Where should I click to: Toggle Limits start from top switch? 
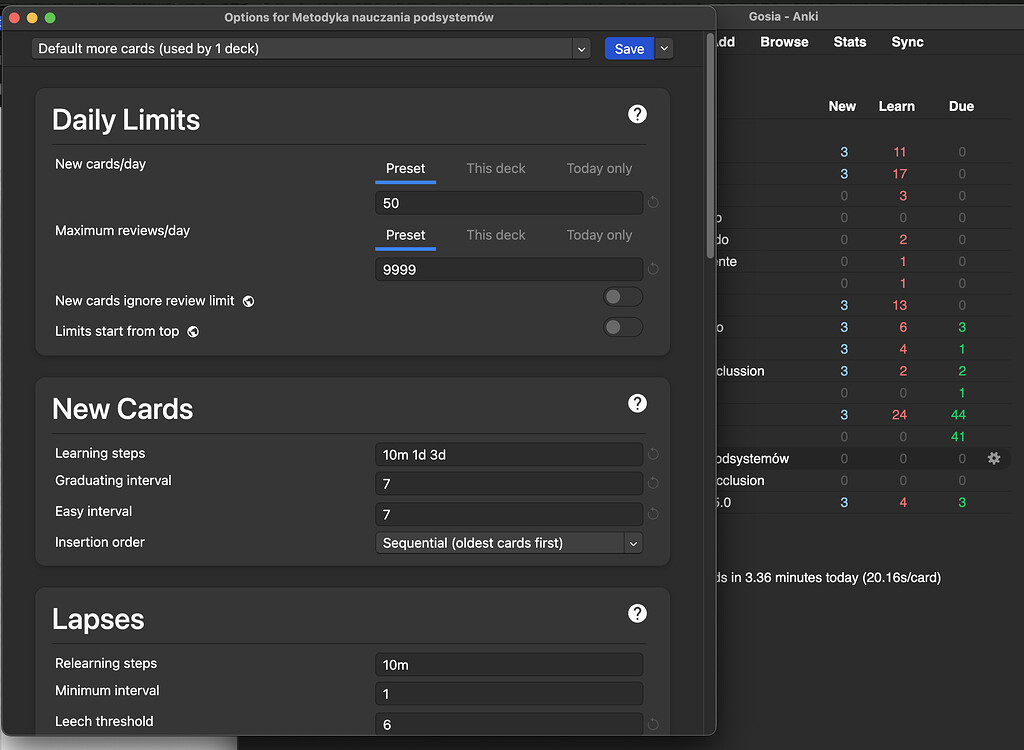click(623, 327)
